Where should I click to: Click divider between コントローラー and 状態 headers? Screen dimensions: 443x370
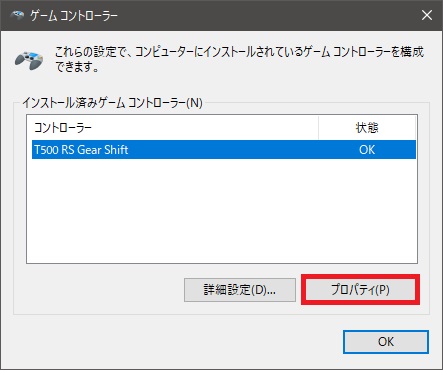point(318,128)
